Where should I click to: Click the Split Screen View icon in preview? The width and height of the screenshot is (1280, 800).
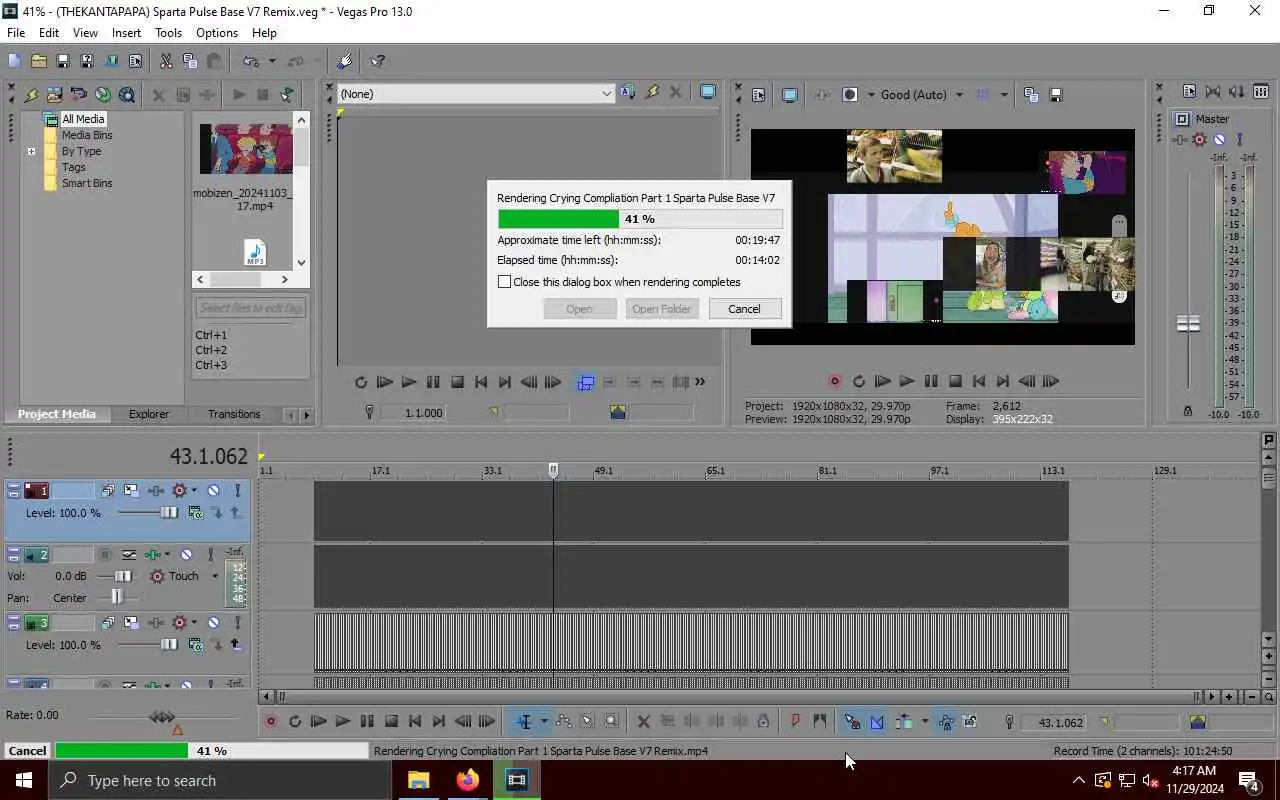click(850, 95)
